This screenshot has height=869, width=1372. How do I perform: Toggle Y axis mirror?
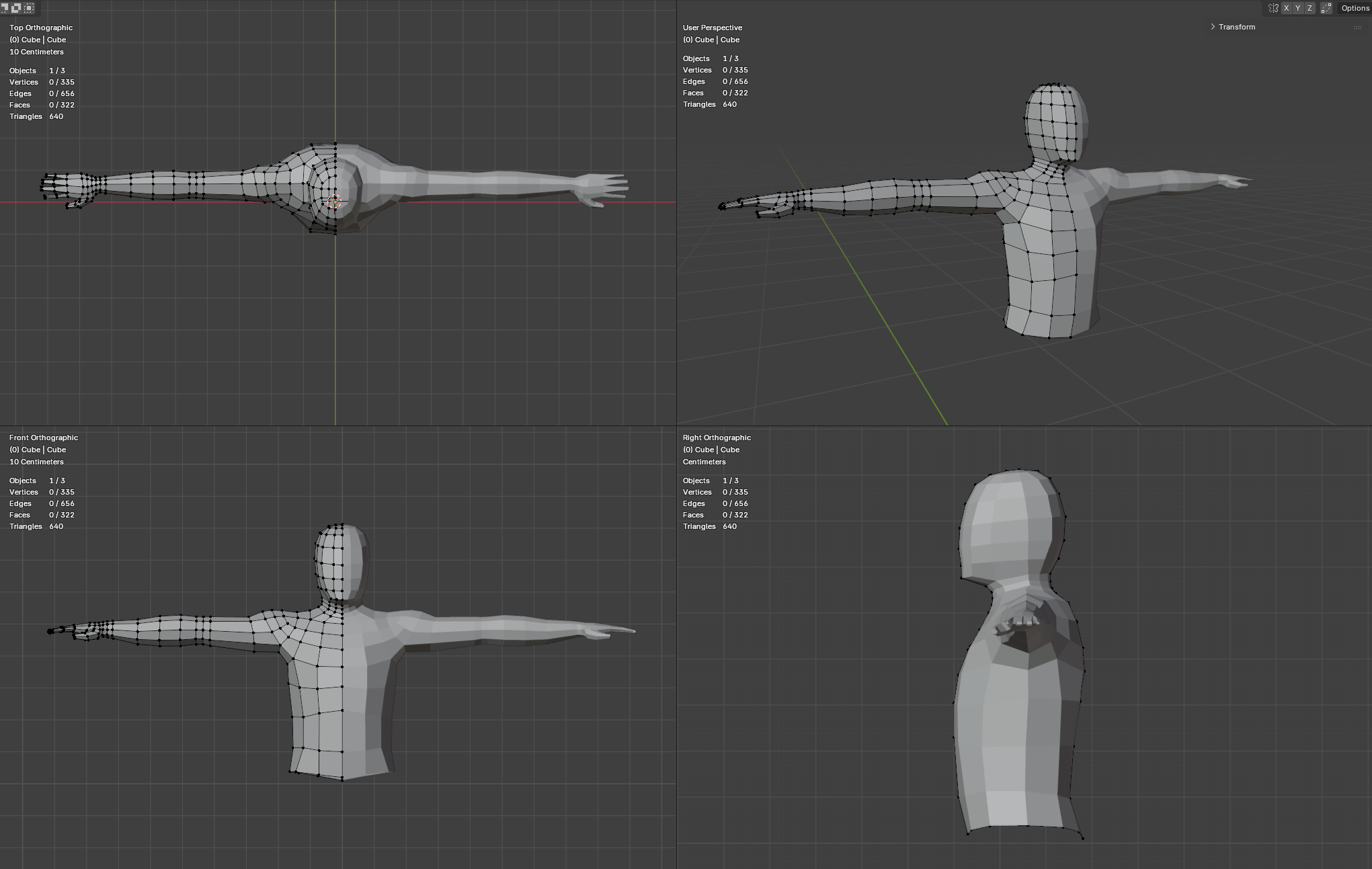point(1297,8)
